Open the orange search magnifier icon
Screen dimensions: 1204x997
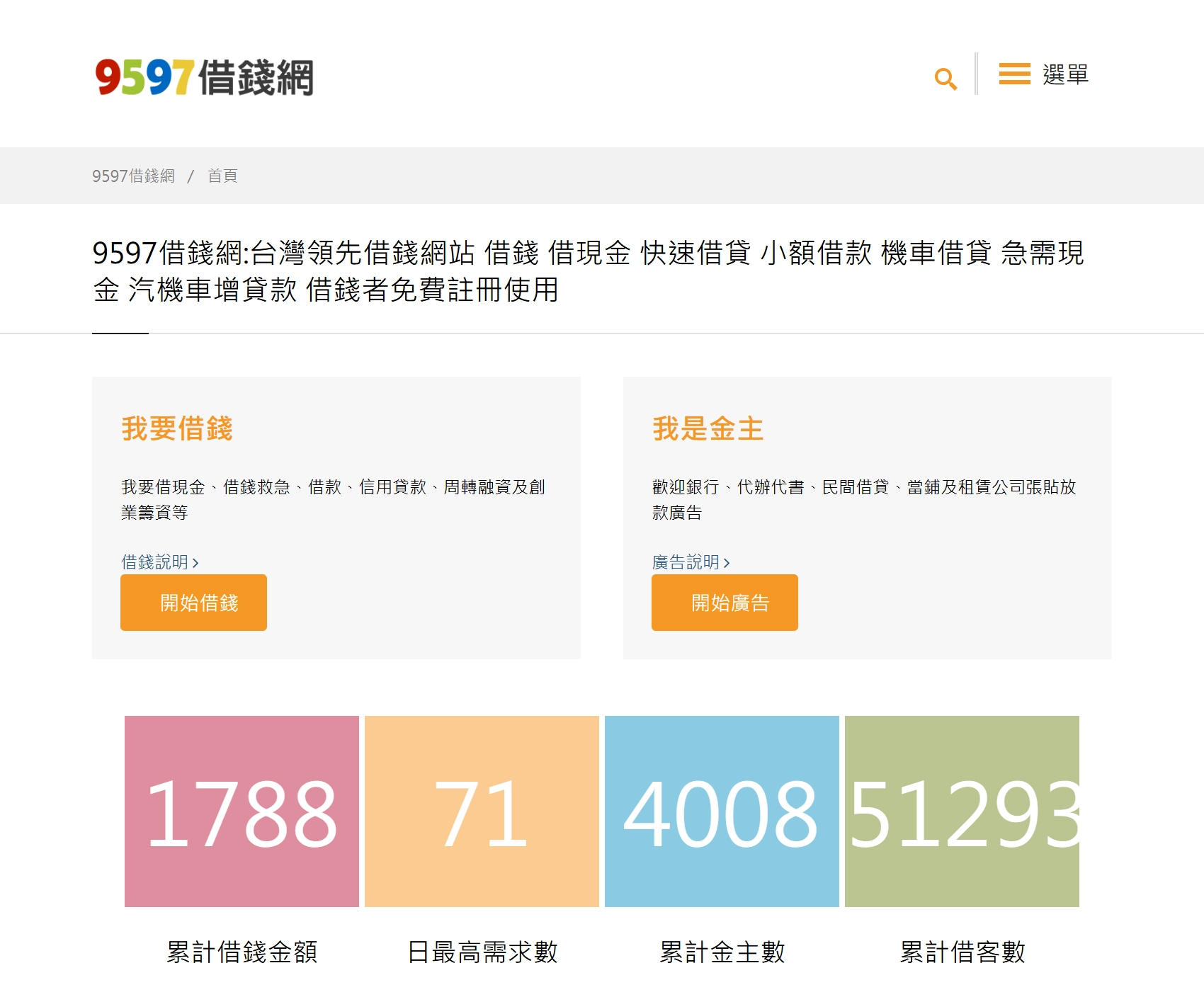tap(945, 79)
